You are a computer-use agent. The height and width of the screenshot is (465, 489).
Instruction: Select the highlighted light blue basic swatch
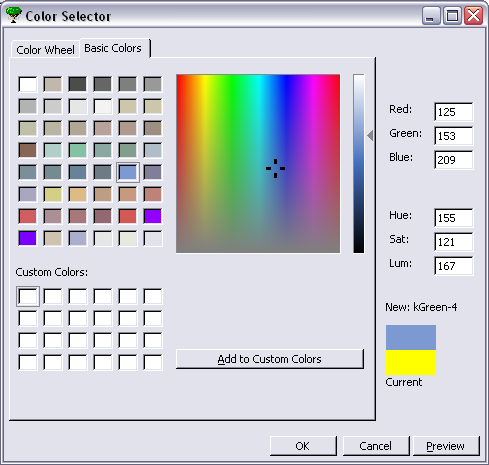[128, 172]
